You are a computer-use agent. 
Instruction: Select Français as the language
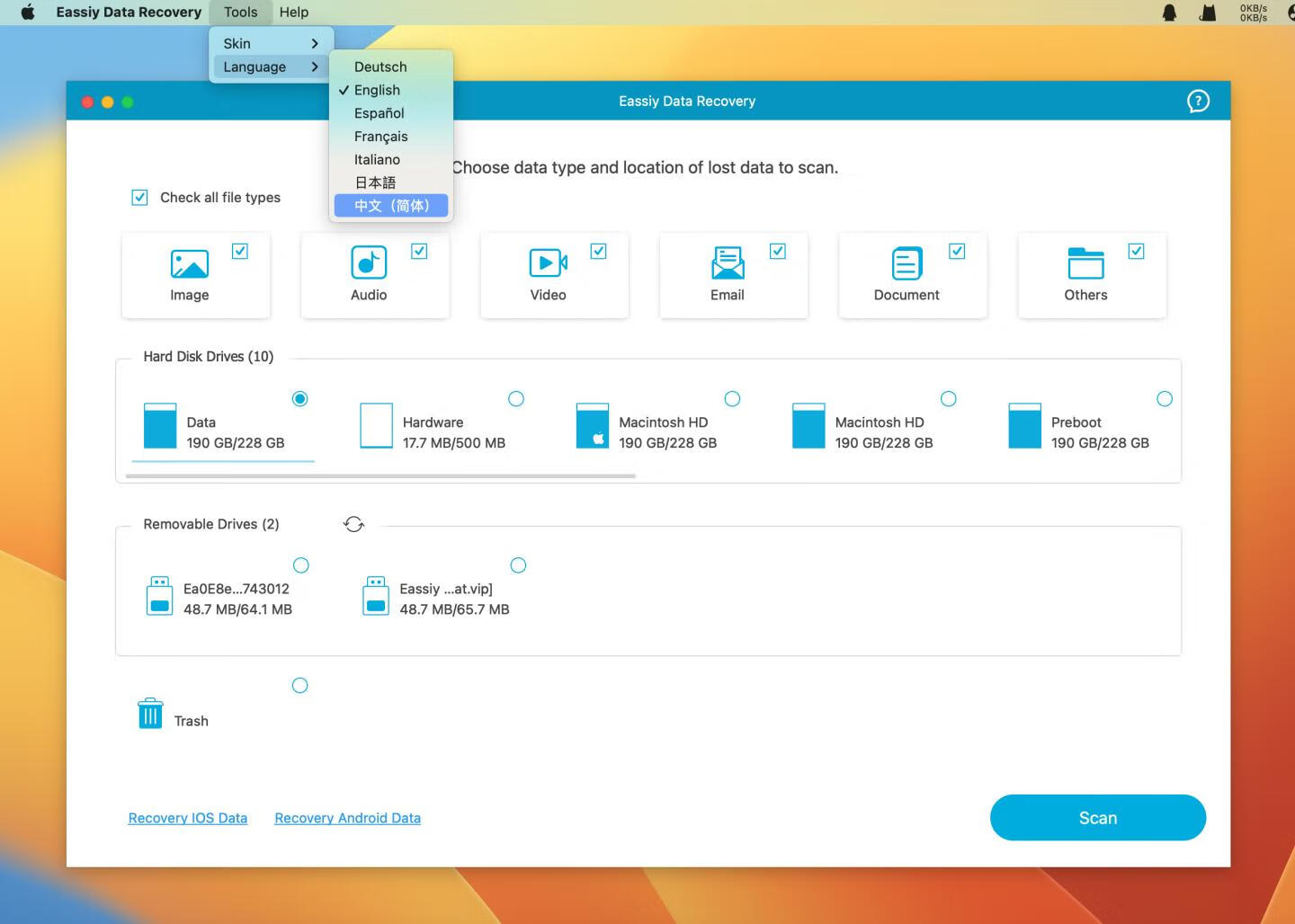381,136
